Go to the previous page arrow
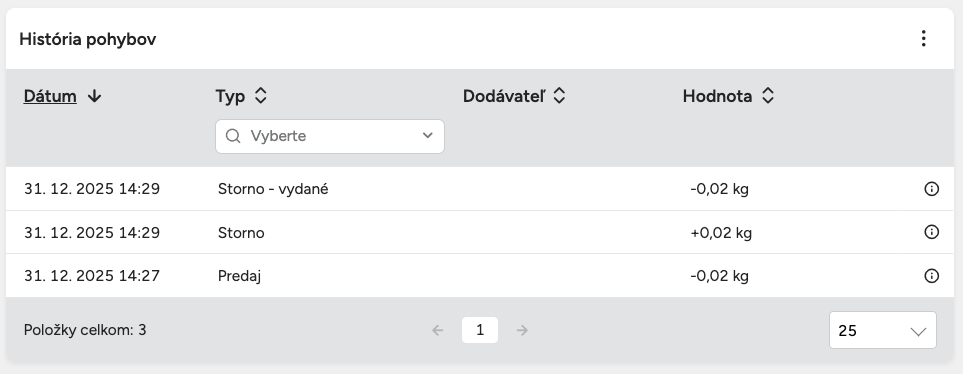Image resolution: width=963 pixels, height=374 pixels. [437, 330]
